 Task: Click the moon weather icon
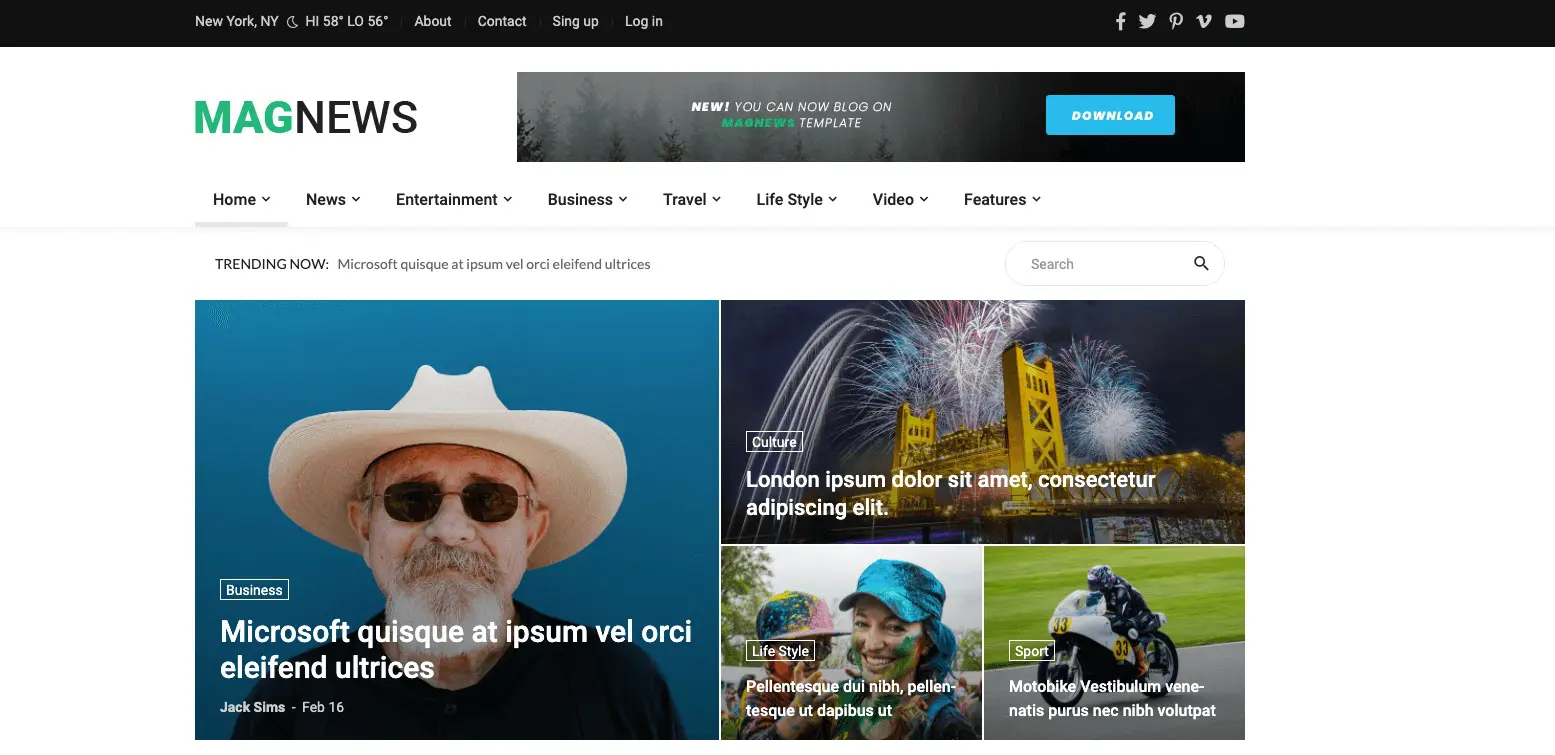click(293, 22)
